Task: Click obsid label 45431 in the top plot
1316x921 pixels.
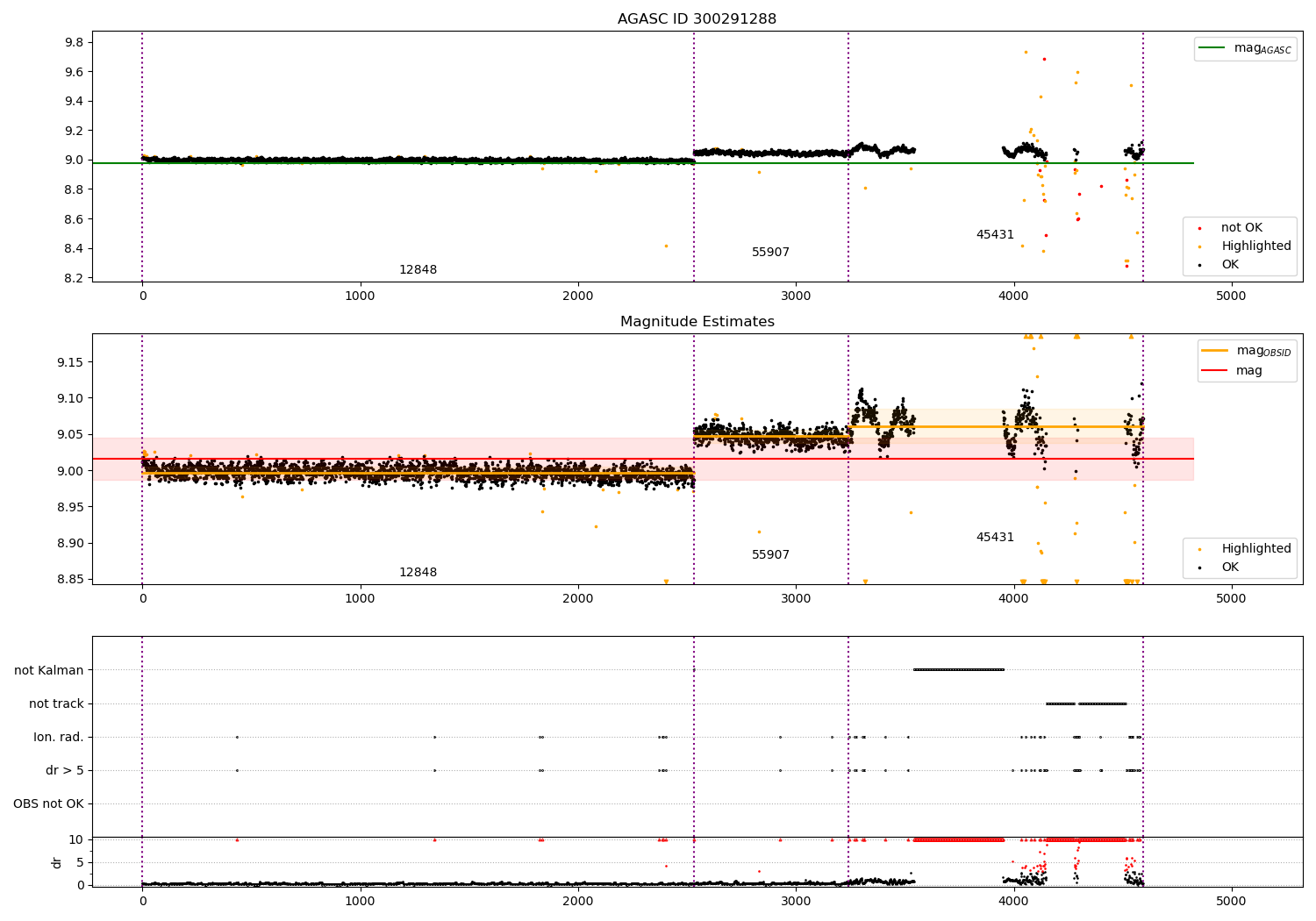Action: (995, 235)
